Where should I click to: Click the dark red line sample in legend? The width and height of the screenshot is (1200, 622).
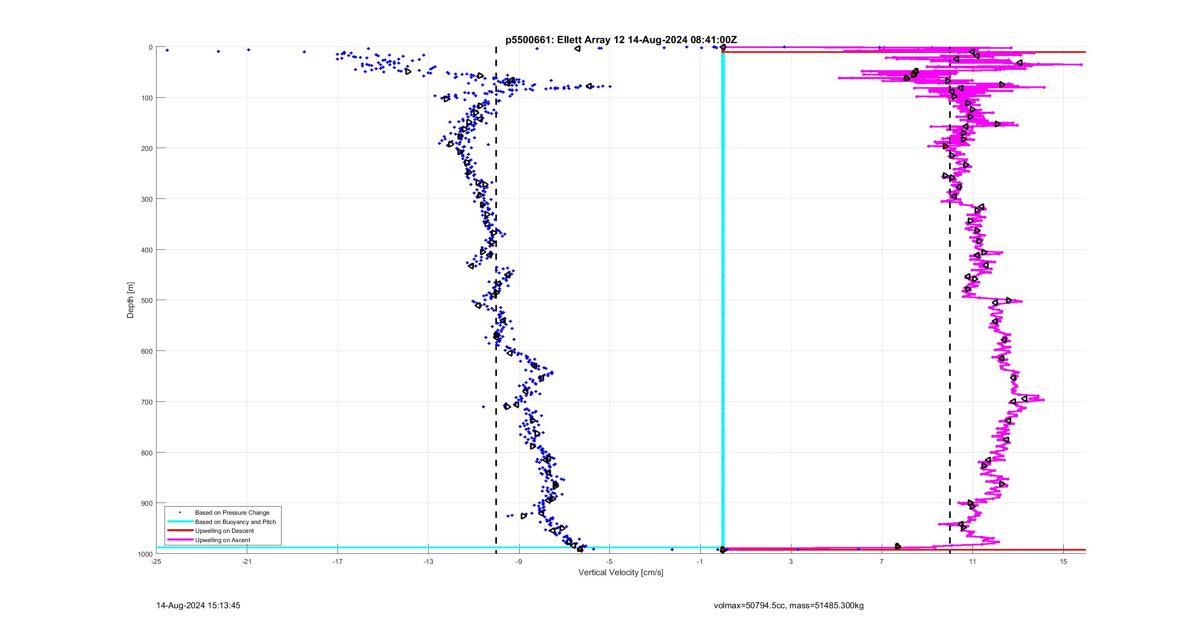(x=179, y=531)
